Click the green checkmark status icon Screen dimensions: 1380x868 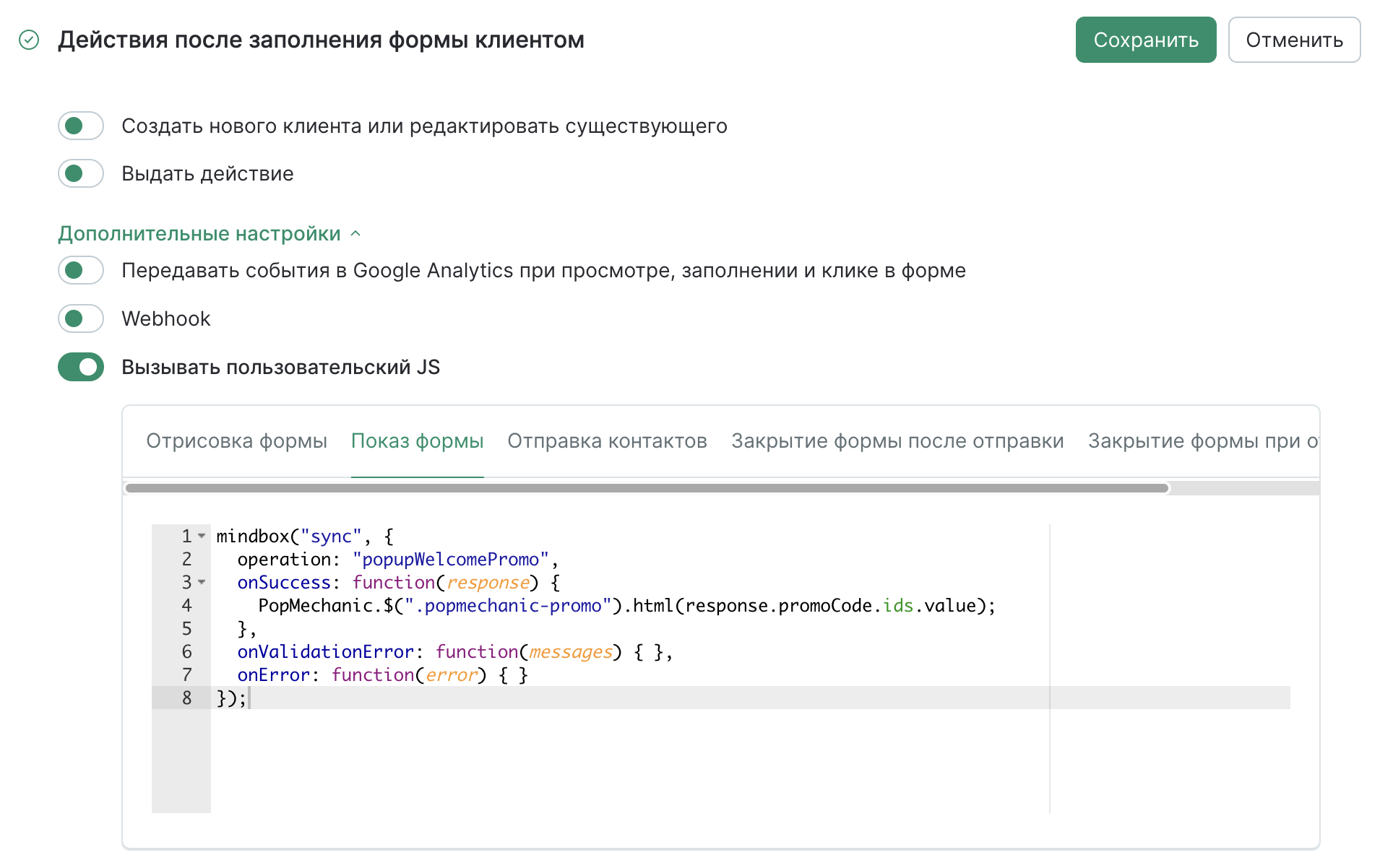[29, 40]
